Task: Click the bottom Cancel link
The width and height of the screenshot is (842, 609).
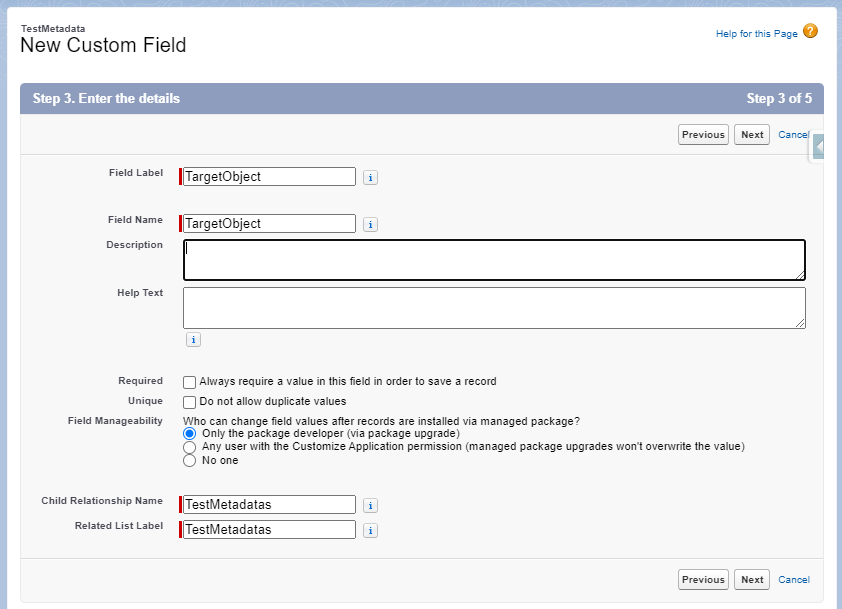Action: [794, 579]
